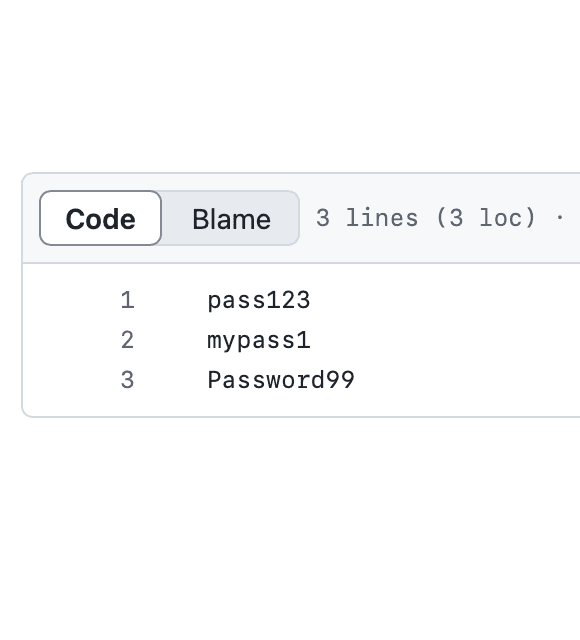Click the digits "99" in third line
The height and width of the screenshot is (640, 580).
[x=340, y=380]
